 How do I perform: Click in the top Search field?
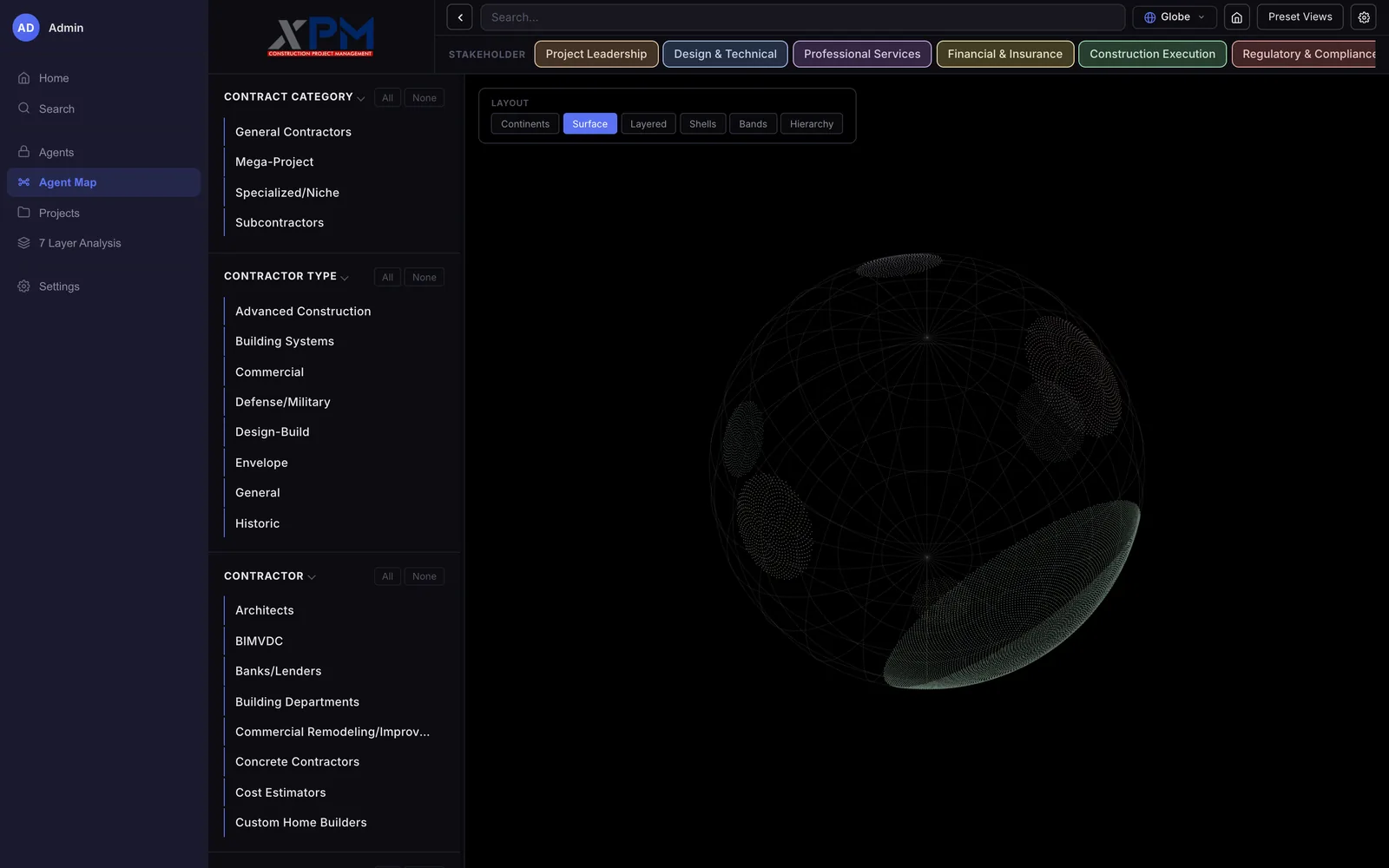click(802, 17)
